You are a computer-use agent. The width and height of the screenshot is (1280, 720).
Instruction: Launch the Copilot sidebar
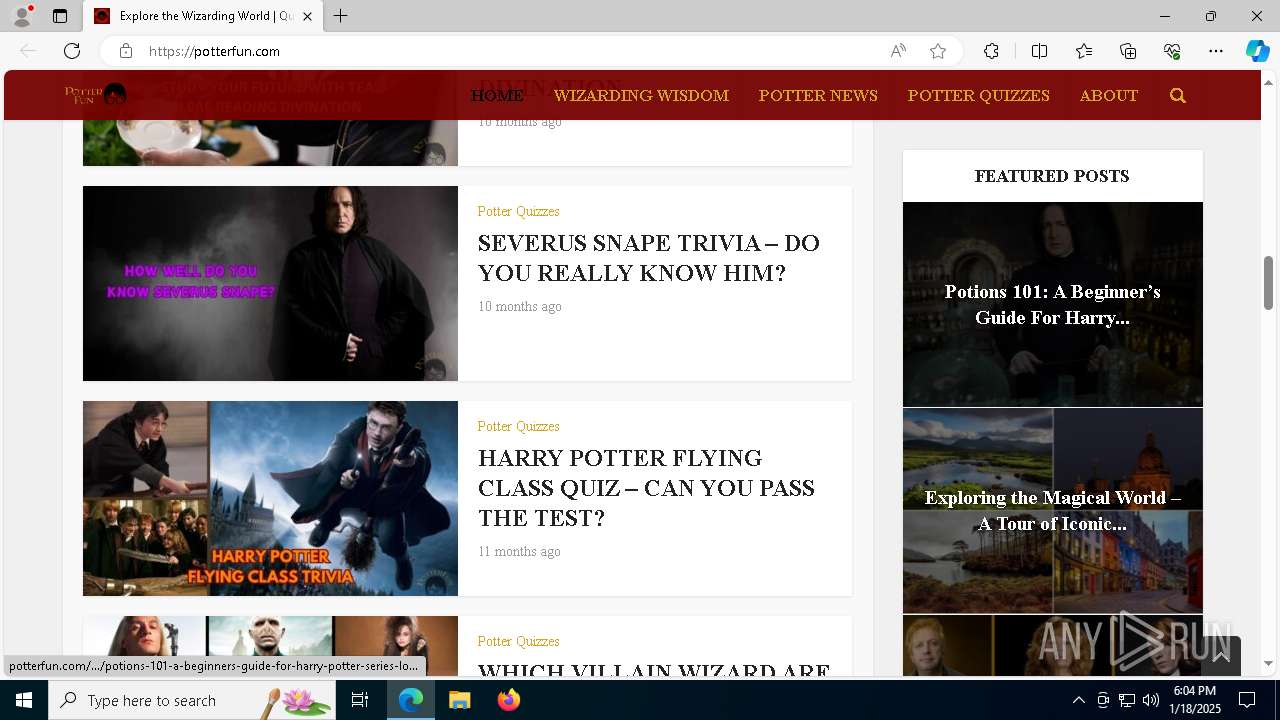pyautogui.click(x=1257, y=51)
